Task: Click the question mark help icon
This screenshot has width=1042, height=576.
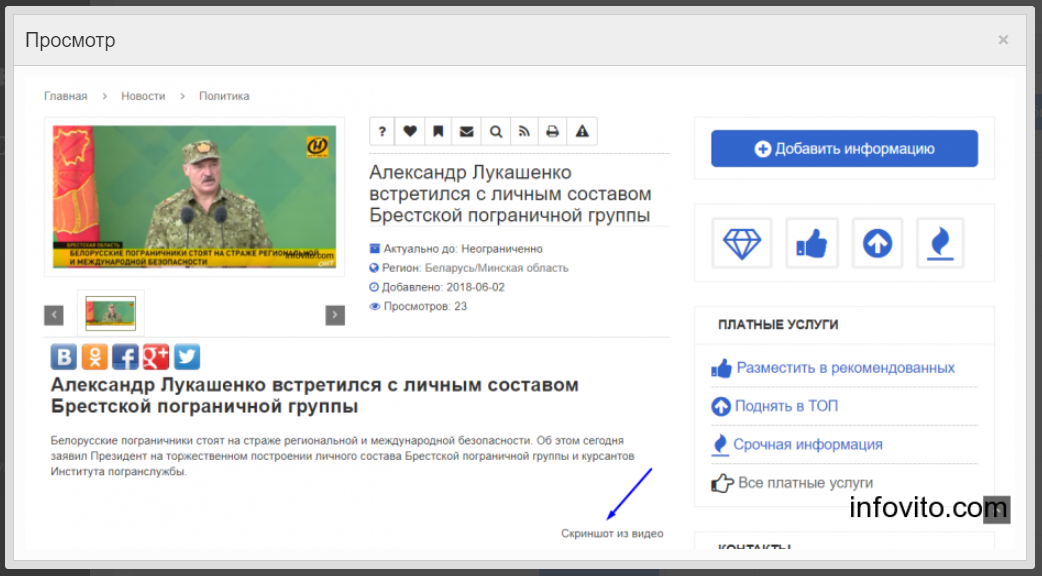Action: pyautogui.click(x=382, y=132)
